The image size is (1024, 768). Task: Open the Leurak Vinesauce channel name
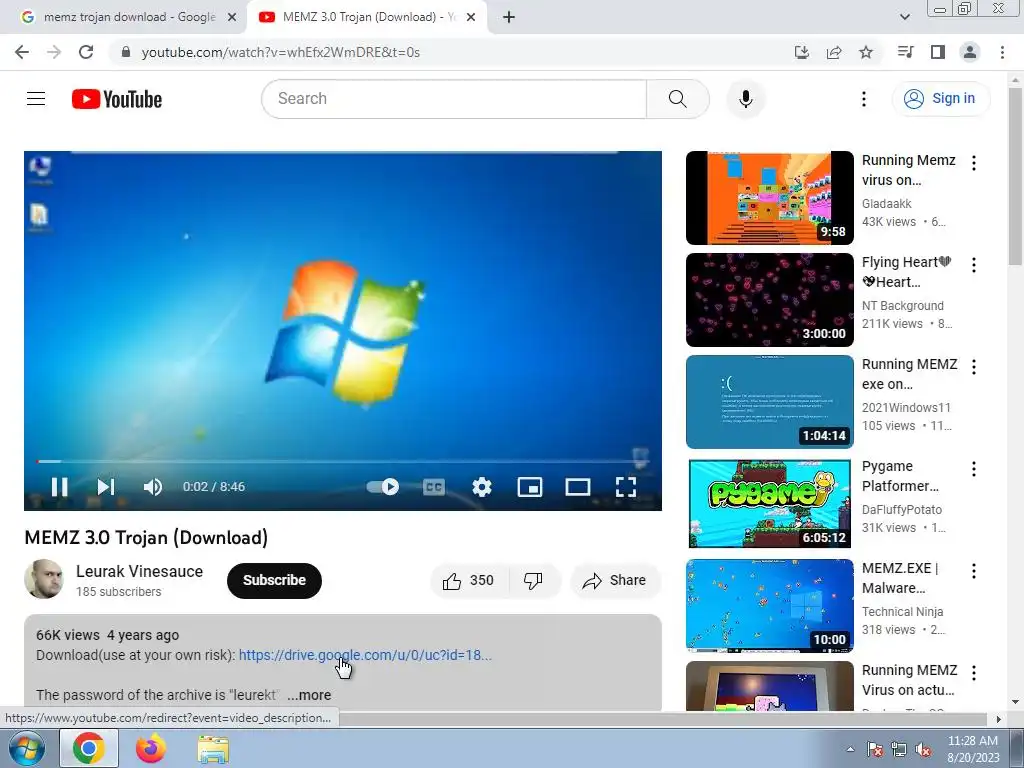139,571
